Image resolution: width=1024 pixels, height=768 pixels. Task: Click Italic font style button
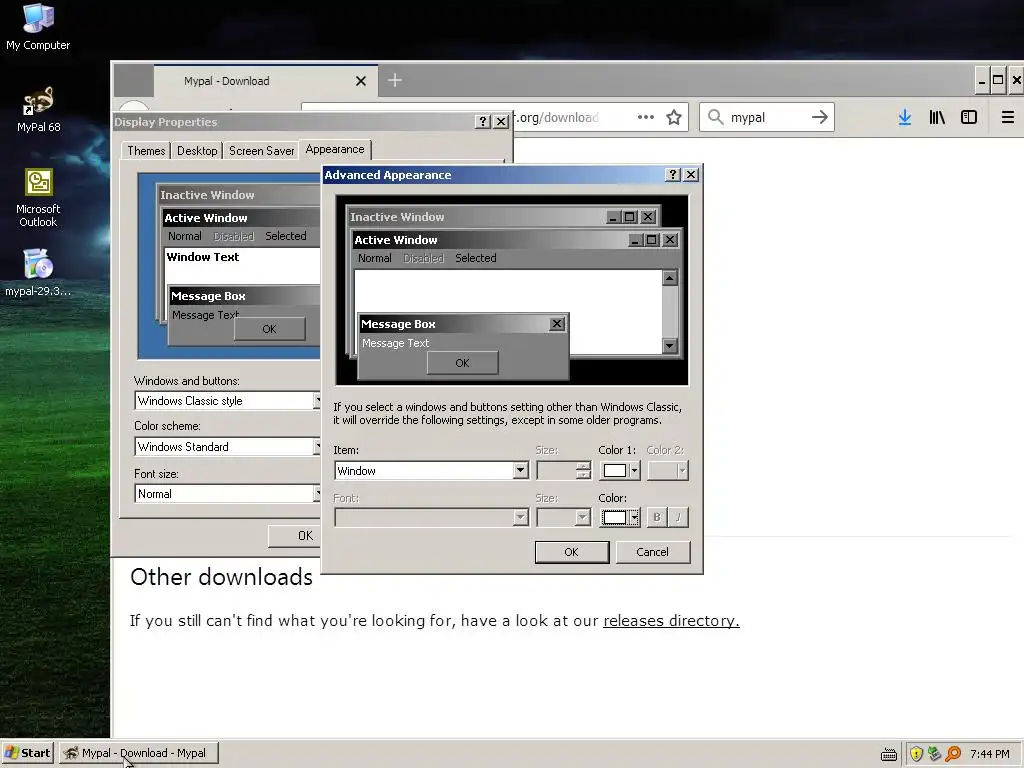click(679, 517)
